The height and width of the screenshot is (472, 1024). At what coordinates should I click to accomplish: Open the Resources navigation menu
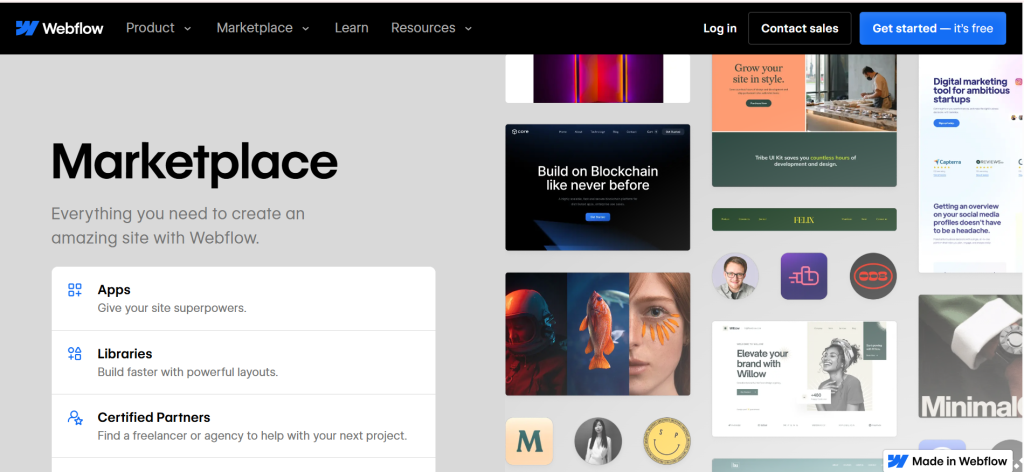tap(431, 28)
